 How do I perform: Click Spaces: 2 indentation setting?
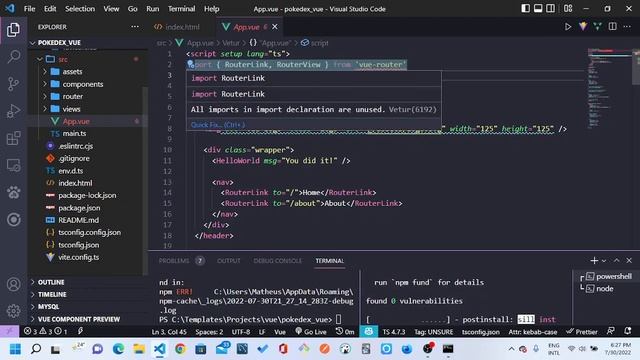pyautogui.click(x=209, y=331)
